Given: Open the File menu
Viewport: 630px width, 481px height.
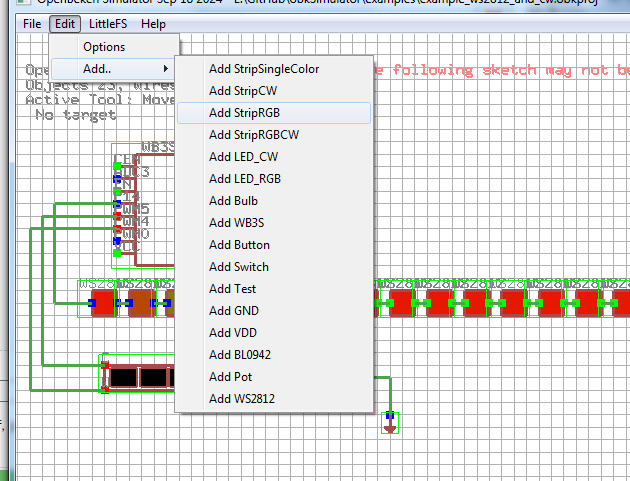Looking at the screenshot, I should (x=32, y=24).
